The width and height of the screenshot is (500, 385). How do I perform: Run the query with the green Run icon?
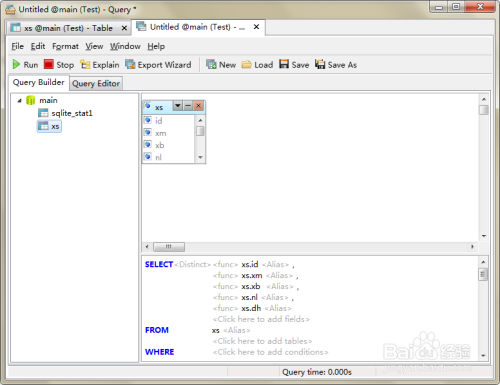coord(16,64)
